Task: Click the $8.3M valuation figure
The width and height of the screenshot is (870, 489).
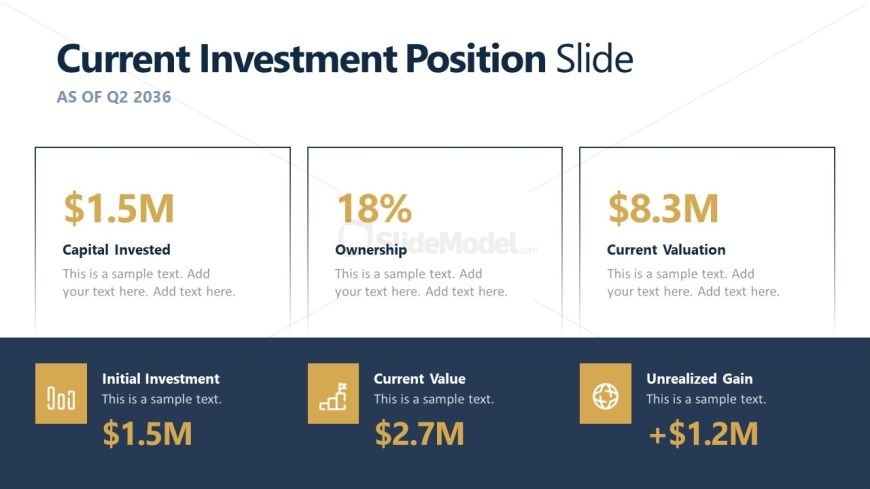Action: click(663, 209)
